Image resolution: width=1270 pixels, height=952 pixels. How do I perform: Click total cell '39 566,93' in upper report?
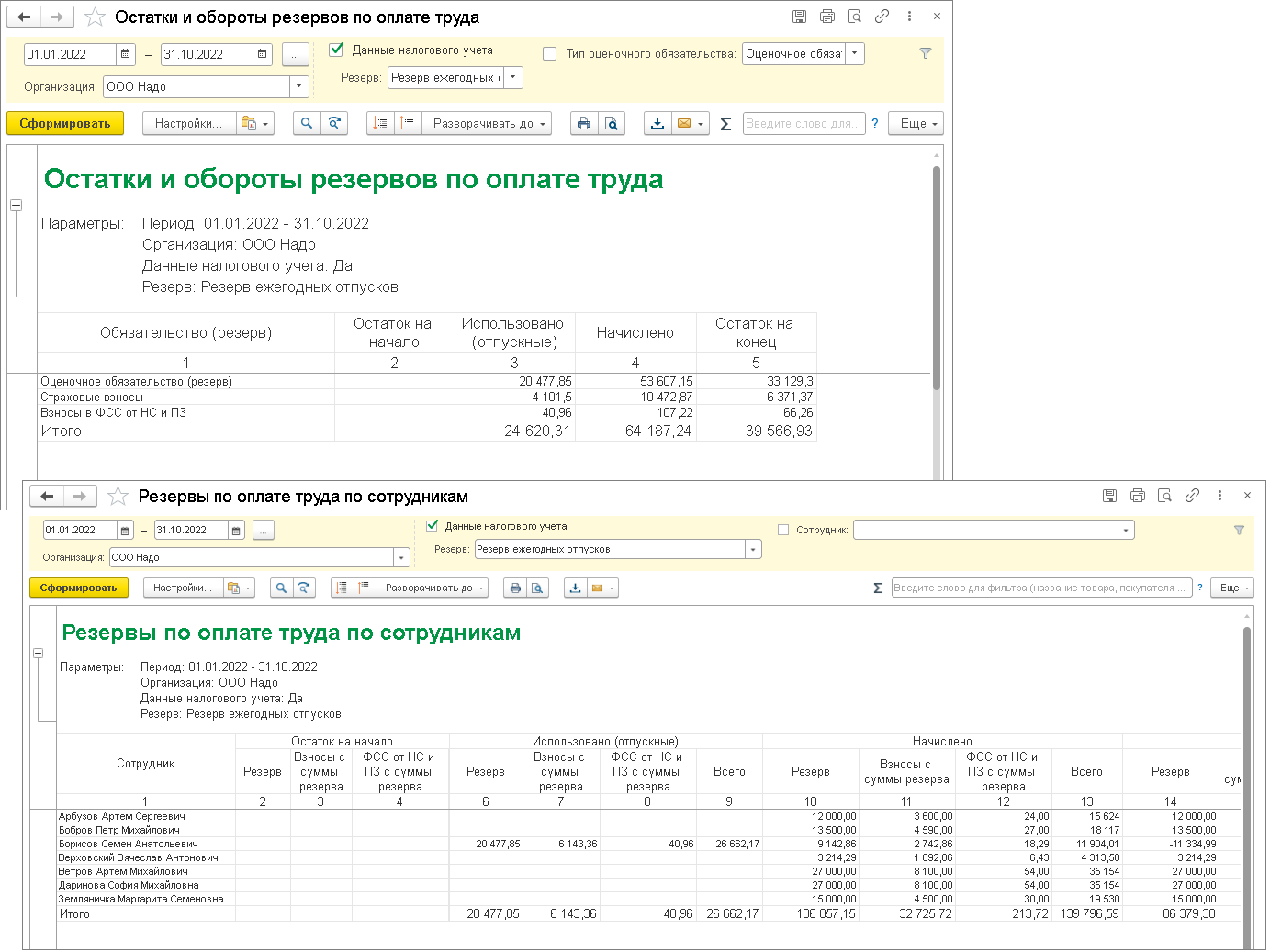point(757,431)
